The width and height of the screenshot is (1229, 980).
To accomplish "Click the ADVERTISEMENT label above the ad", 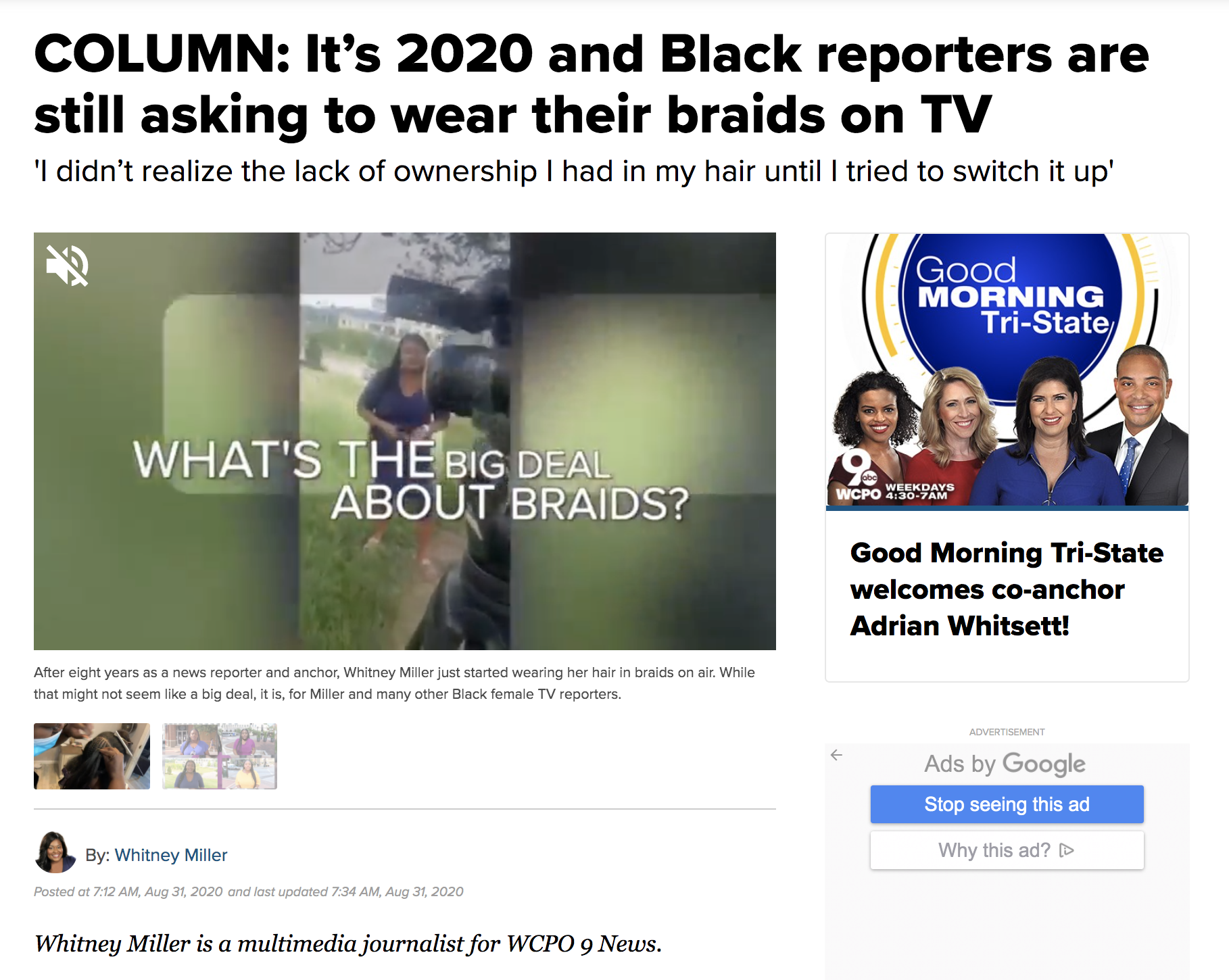I will (1007, 732).
